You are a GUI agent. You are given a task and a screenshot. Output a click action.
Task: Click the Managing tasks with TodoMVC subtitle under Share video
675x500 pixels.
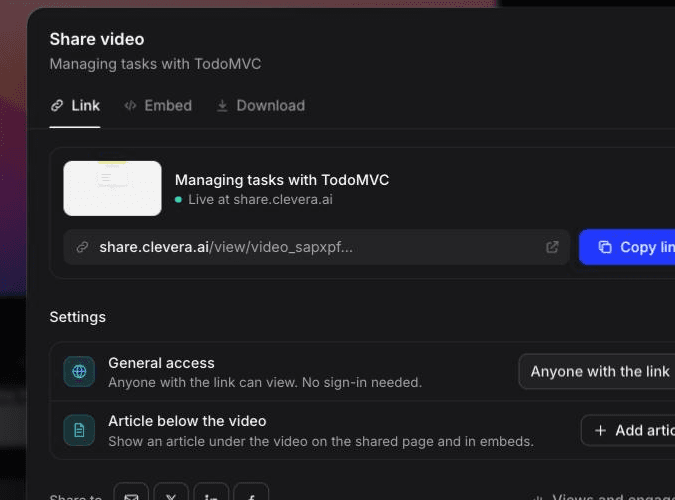155,64
